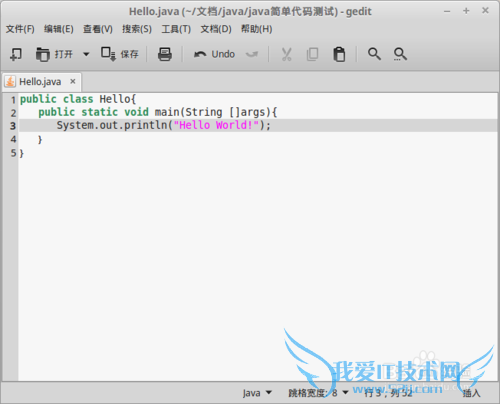
Task: Click "main(String []args)" on line 2
Action: coord(212,112)
